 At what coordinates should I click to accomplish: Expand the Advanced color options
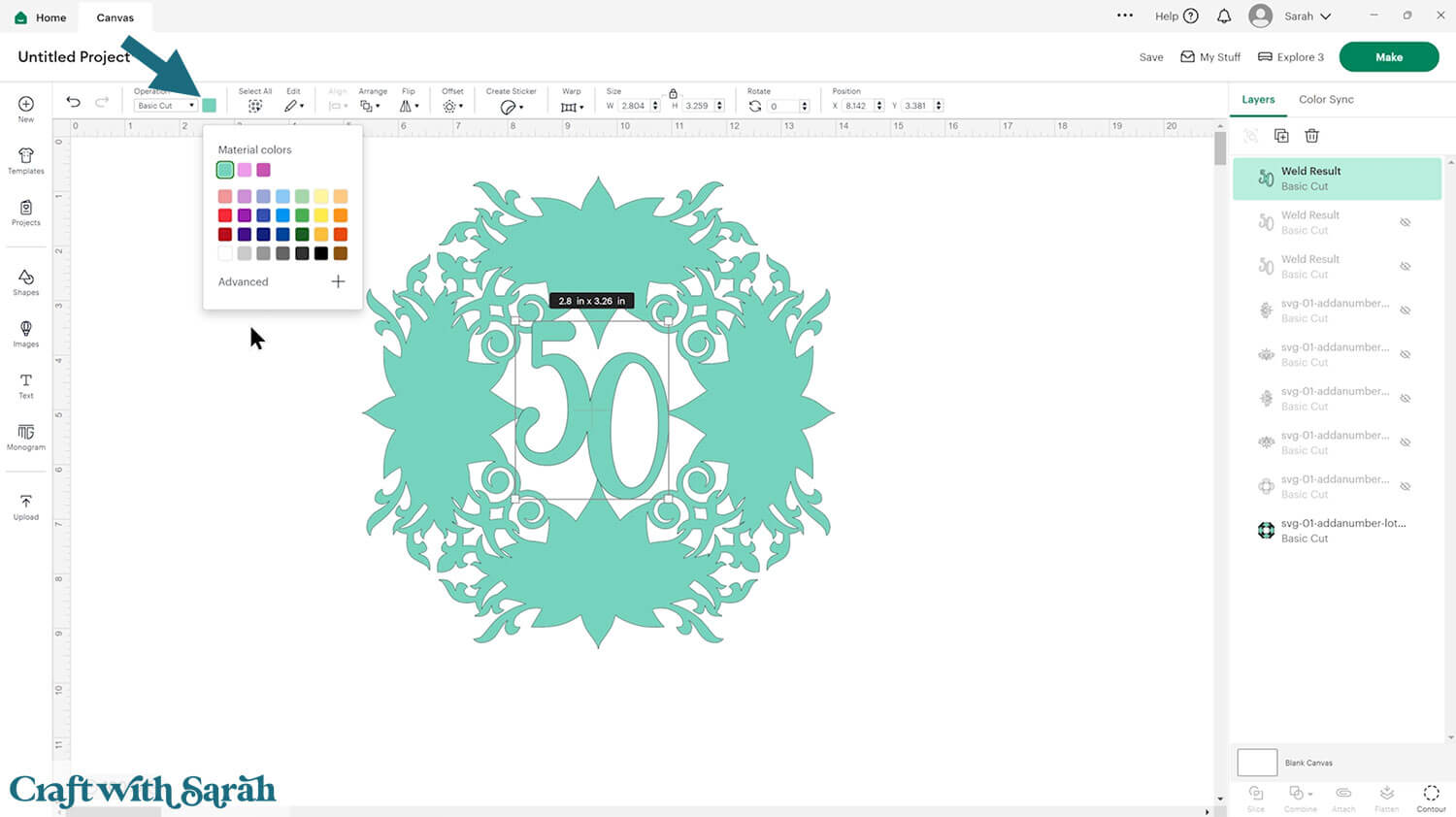[x=338, y=281]
